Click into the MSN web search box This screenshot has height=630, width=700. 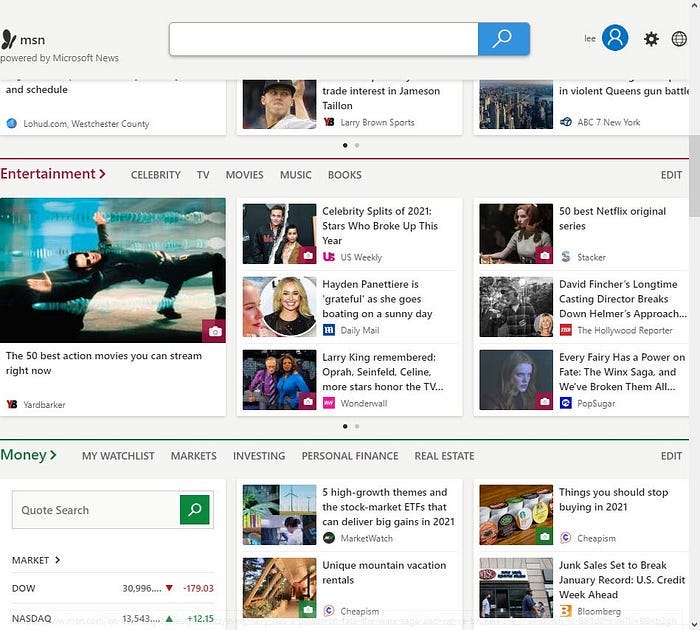[324, 39]
